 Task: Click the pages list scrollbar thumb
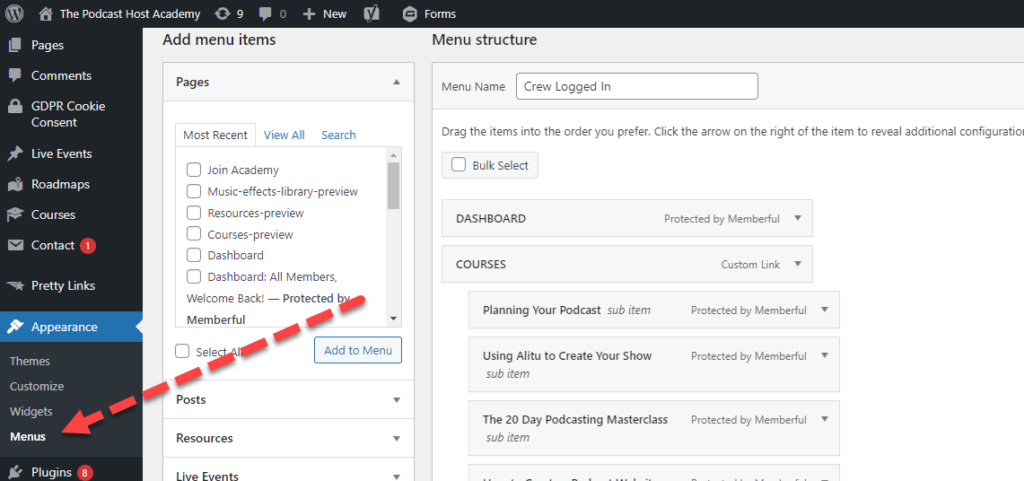coord(393,184)
